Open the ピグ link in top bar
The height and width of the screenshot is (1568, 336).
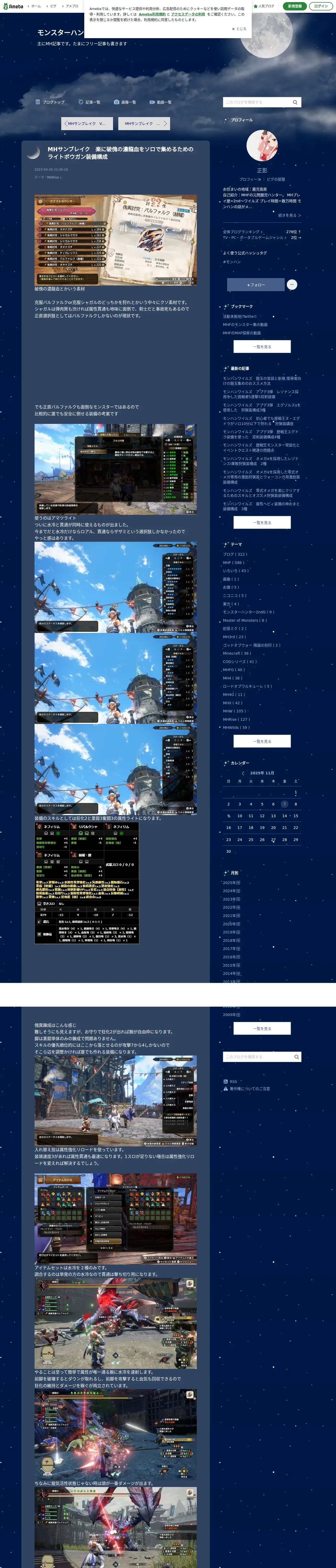pyautogui.click(x=52, y=6)
